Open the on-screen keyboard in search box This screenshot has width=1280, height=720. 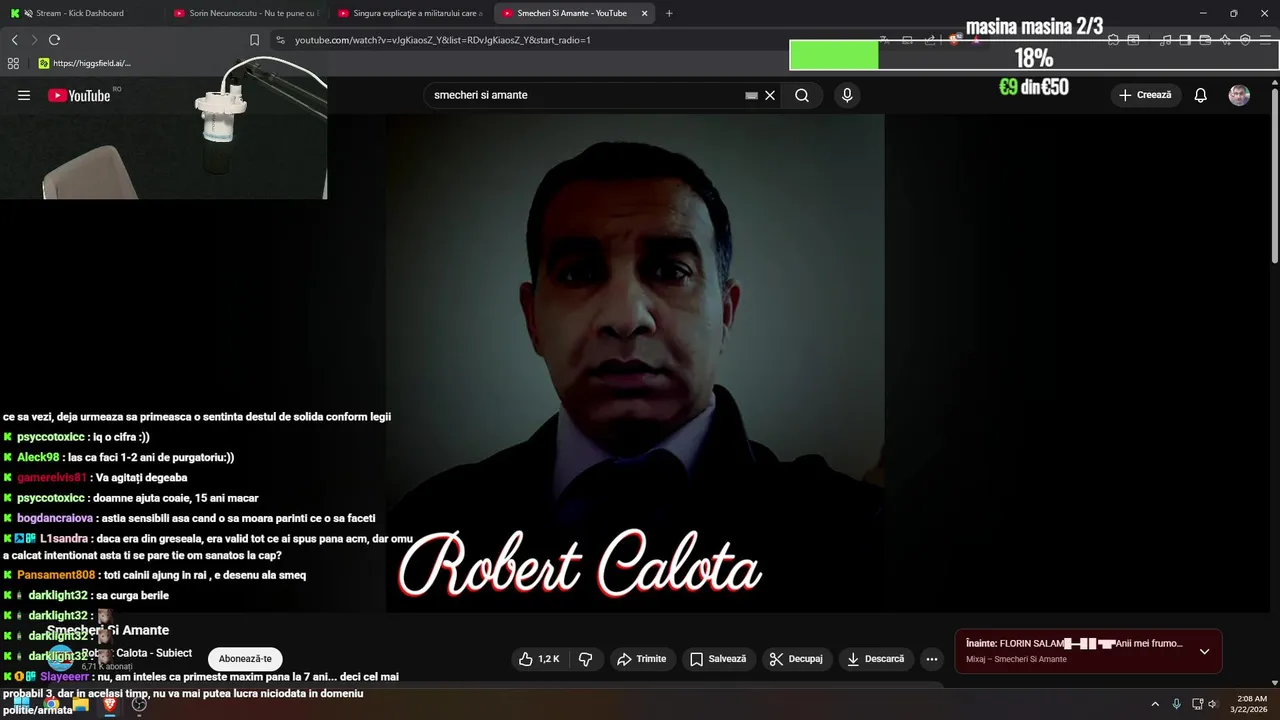click(x=751, y=95)
